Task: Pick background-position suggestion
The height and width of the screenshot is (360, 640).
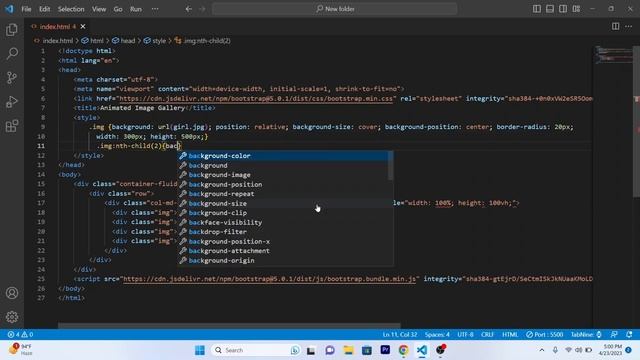Action: pyautogui.click(x=283, y=184)
